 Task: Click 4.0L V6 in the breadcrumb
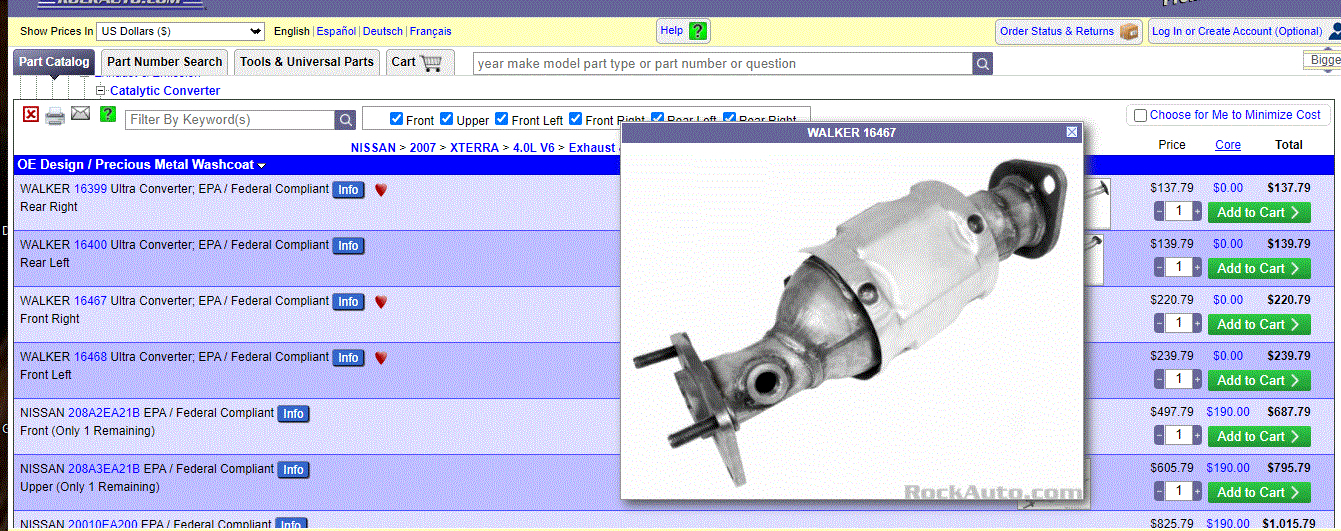coord(534,148)
